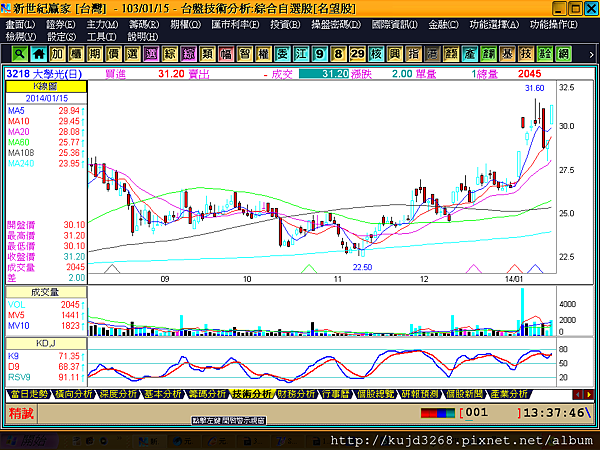600x450 pixels.
Task: Open the 期權(O) menu
Action: point(186,25)
